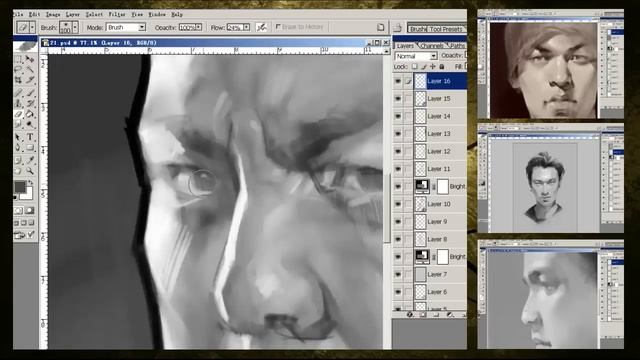
Task: Select the Paint Bucket tool
Action: coord(30,114)
